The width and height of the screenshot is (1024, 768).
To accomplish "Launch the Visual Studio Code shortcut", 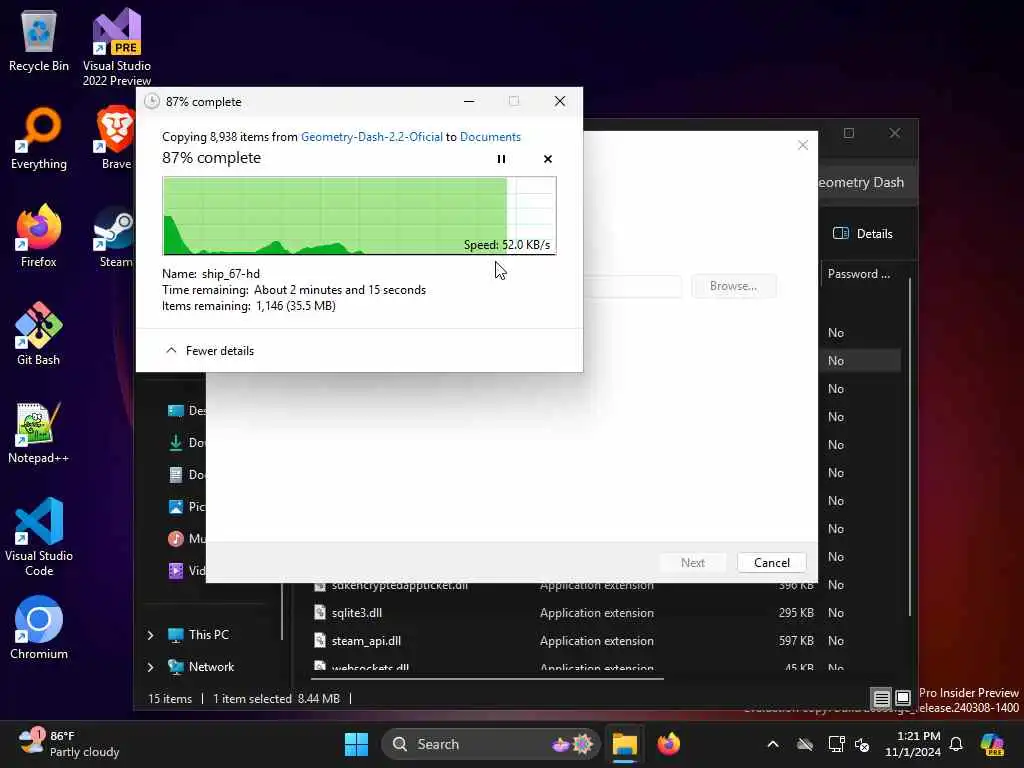I will [39, 537].
